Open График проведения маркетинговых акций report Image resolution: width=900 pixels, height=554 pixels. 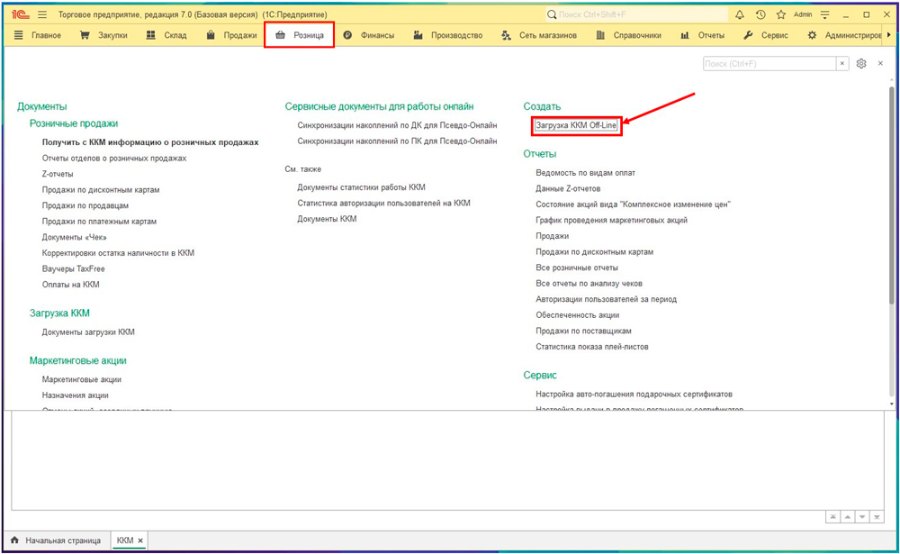tap(612, 220)
